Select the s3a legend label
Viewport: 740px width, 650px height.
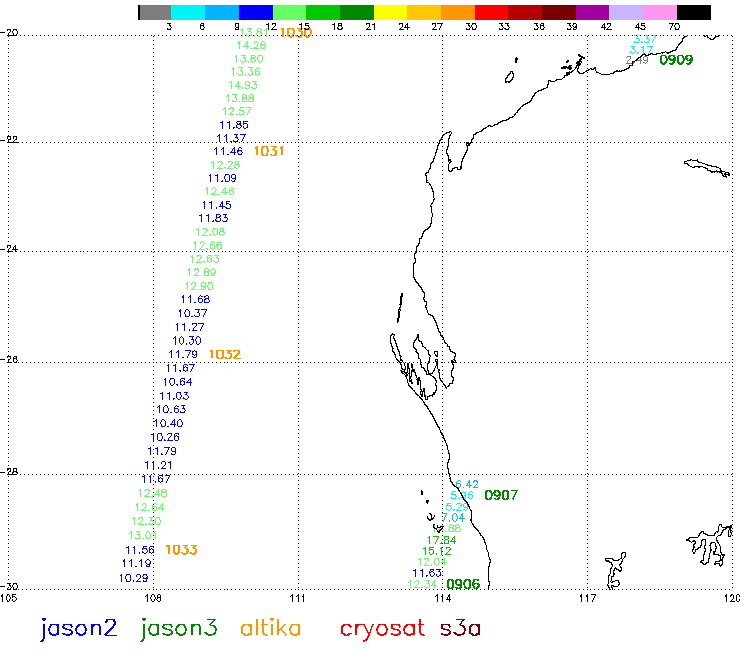tap(461, 629)
